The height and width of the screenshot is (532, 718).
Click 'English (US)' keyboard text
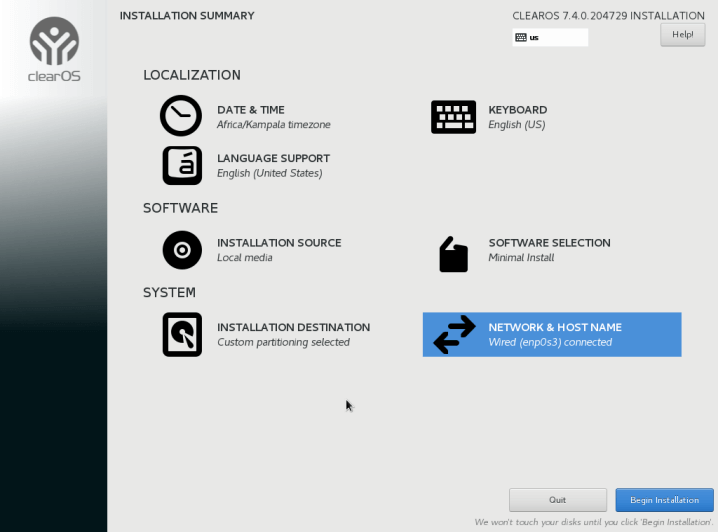517,125
